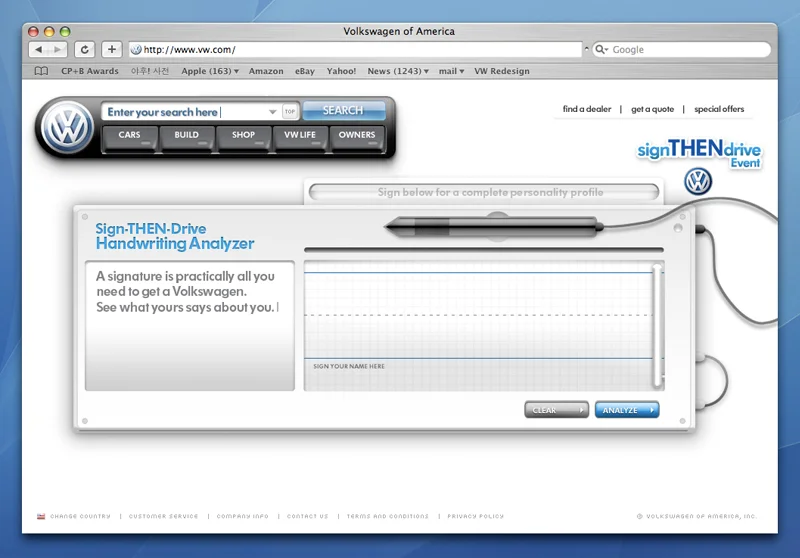Click the 'special offers' link

719,109
